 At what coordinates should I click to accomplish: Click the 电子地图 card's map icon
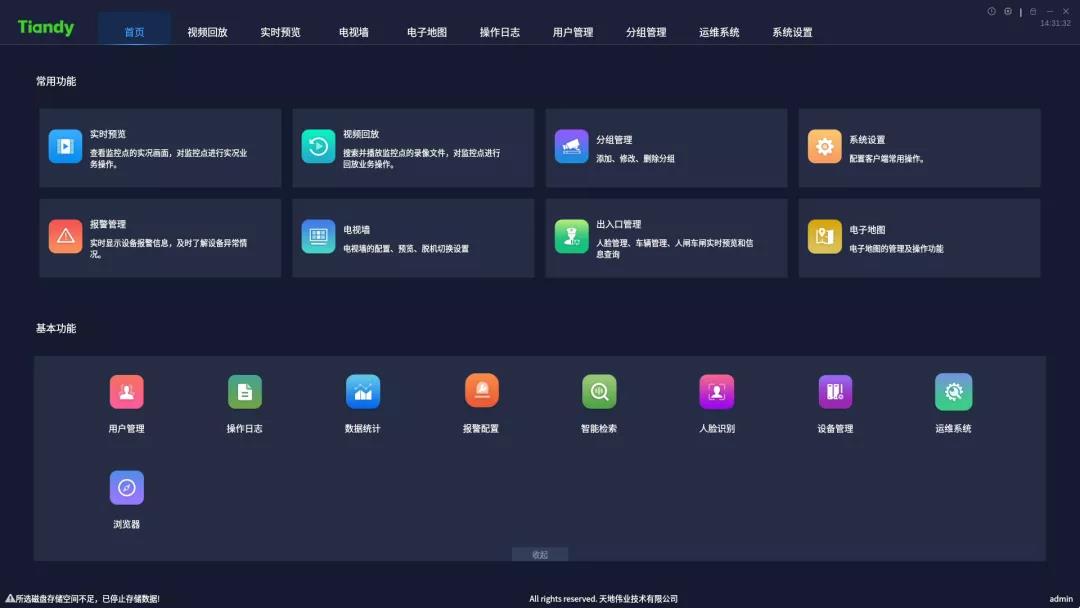pyautogui.click(x=824, y=237)
